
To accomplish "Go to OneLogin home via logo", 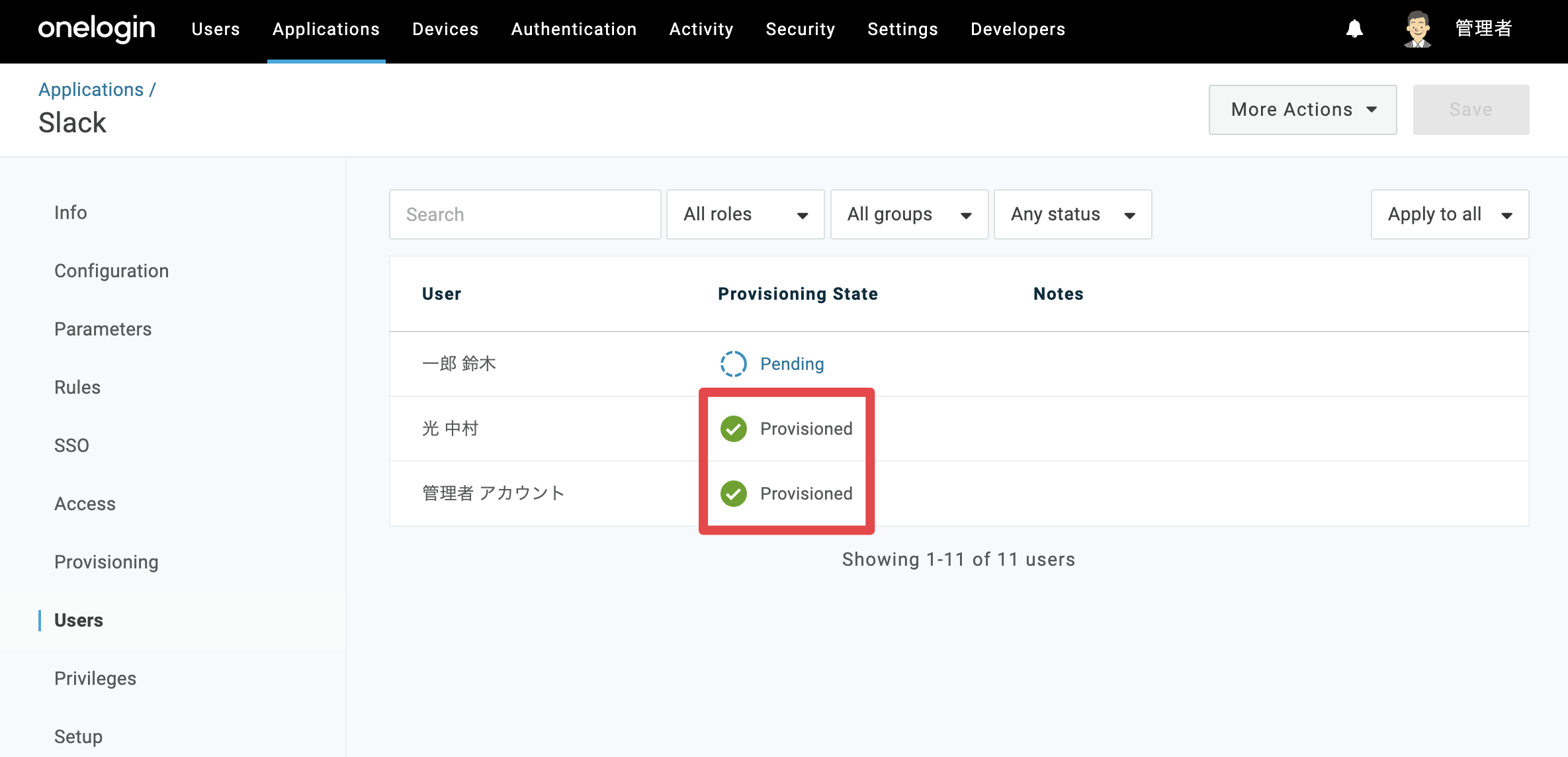I will [x=97, y=29].
